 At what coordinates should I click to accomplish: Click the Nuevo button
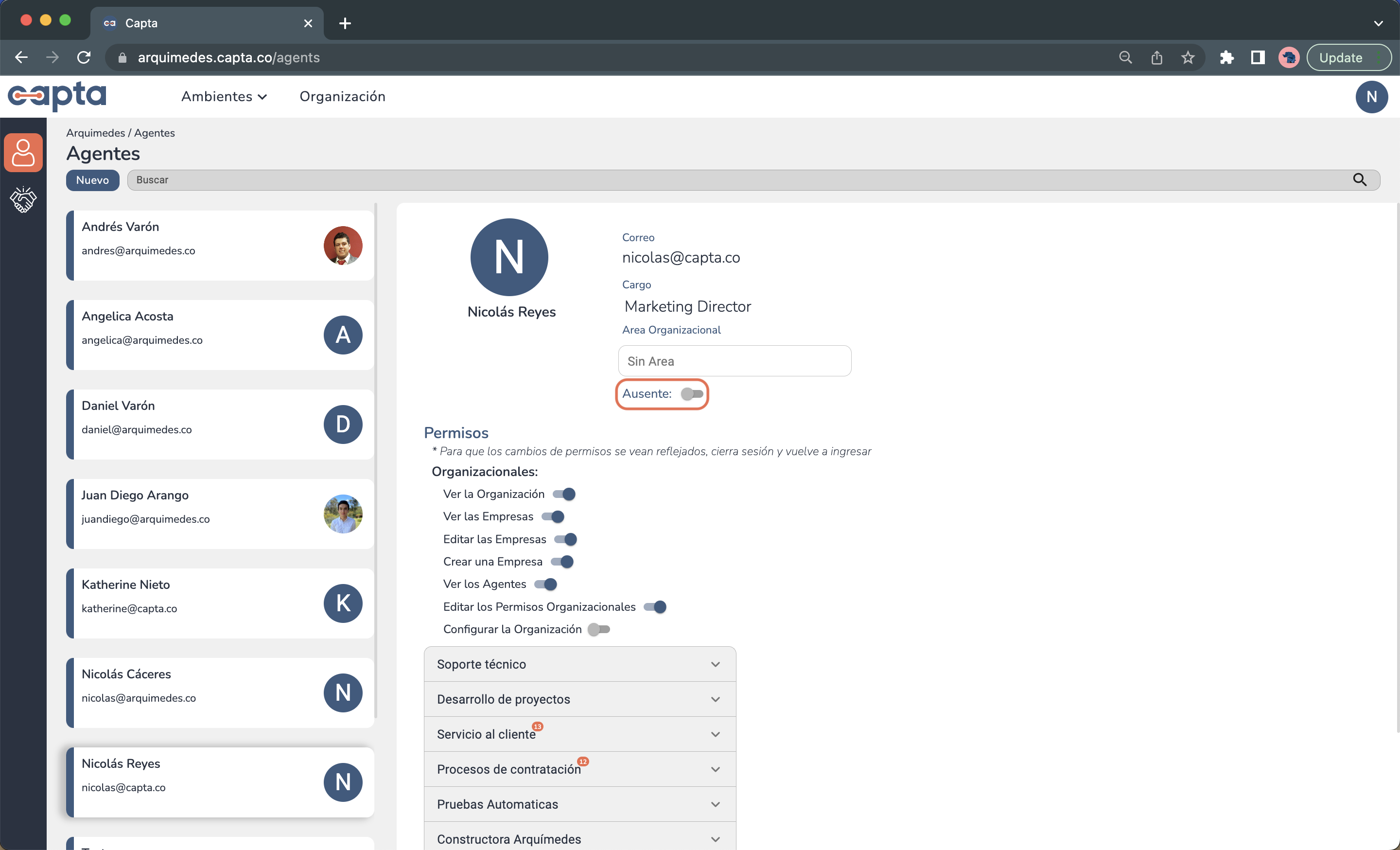coord(92,180)
